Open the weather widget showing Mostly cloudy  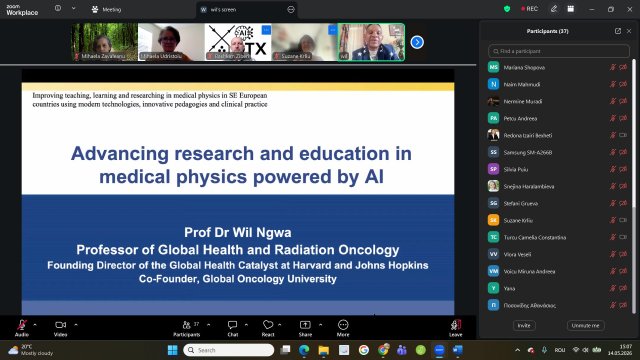point(31,350)
